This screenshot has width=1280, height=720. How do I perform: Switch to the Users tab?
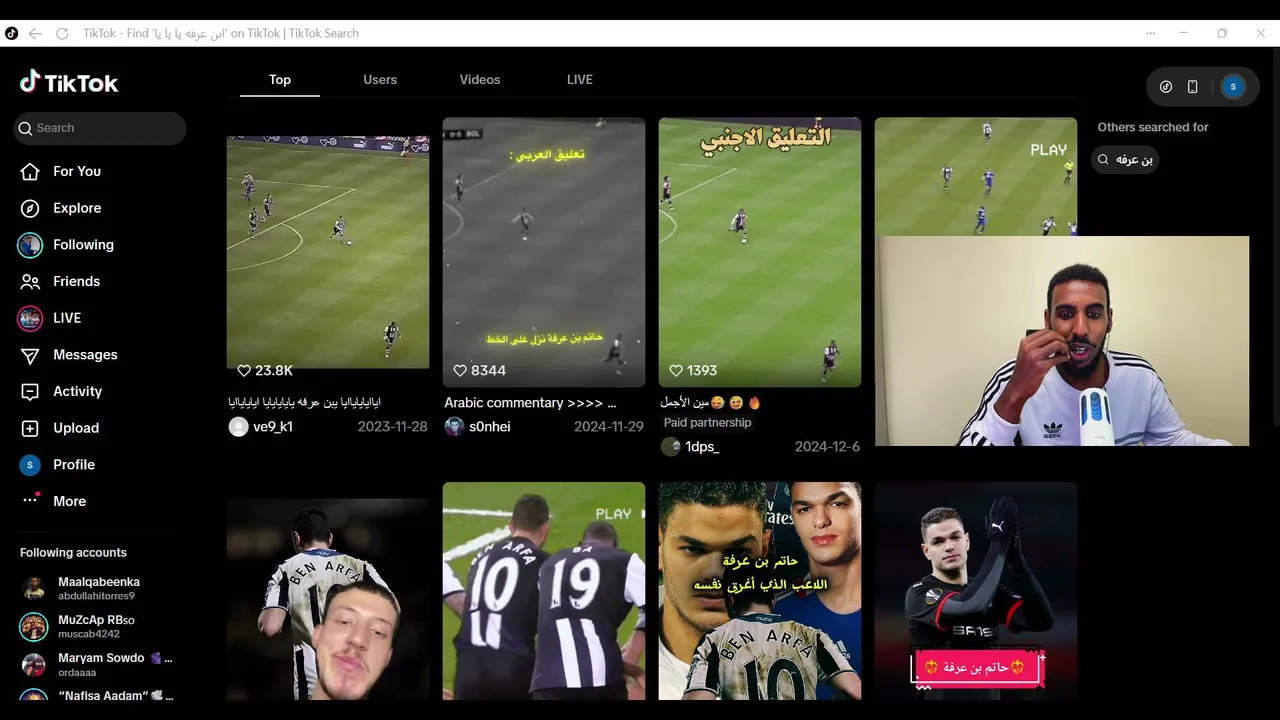[380, 80]
